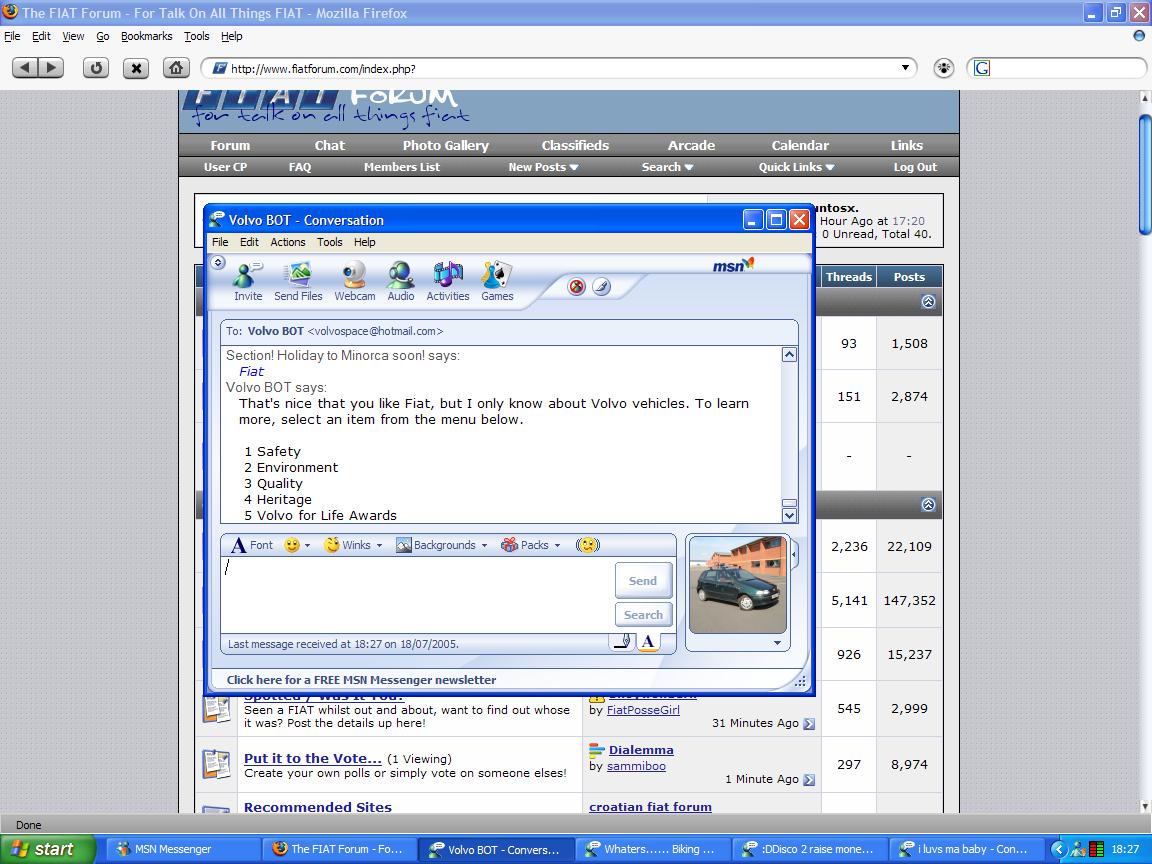Image resolution: width=1152 pixels, height=864 pixels.
Task: Switch to Whaters Biking taskbar conversation
Action: pyautogui.click(x=652, y=849)
